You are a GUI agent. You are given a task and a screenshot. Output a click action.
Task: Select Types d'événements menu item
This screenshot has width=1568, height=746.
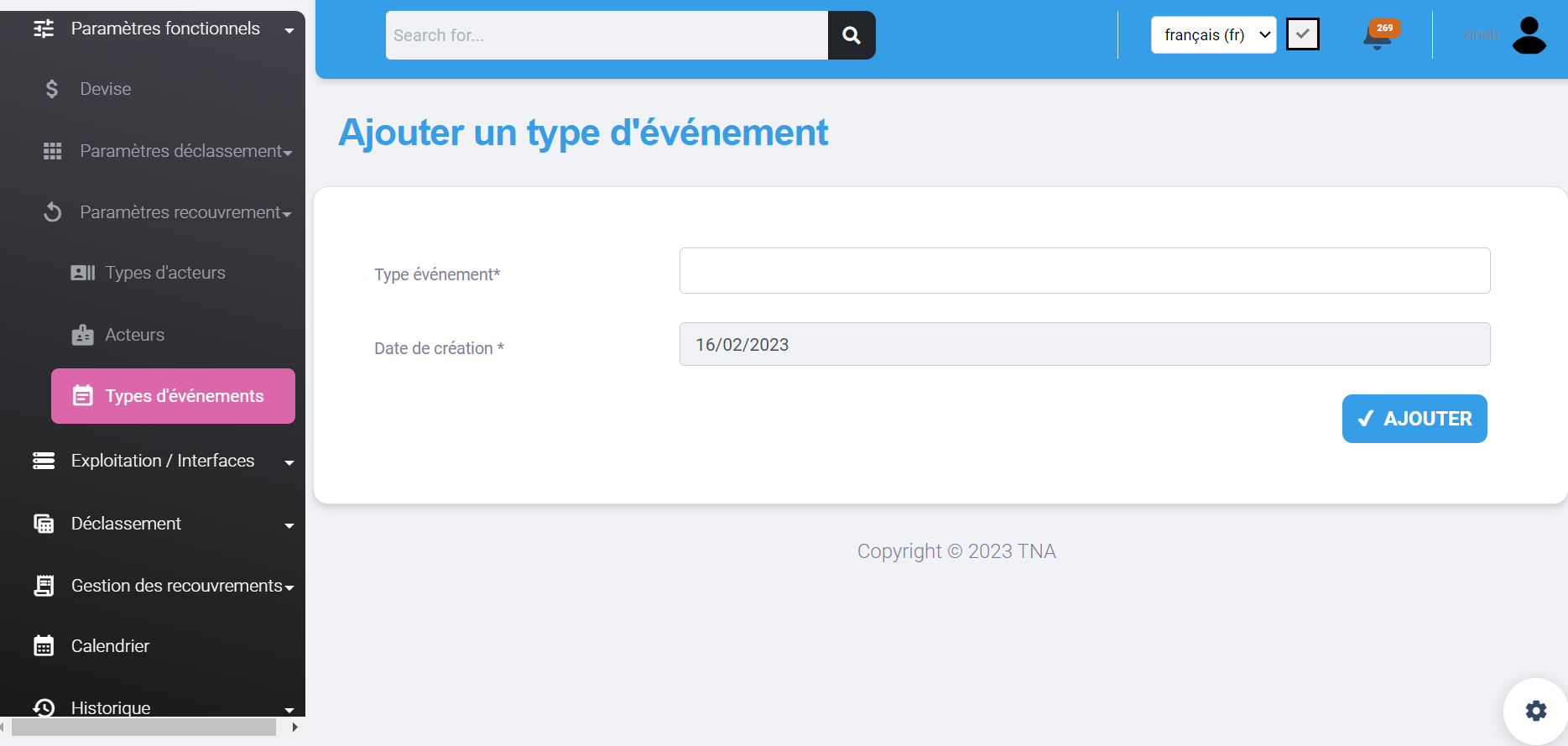tap(173, 396)
